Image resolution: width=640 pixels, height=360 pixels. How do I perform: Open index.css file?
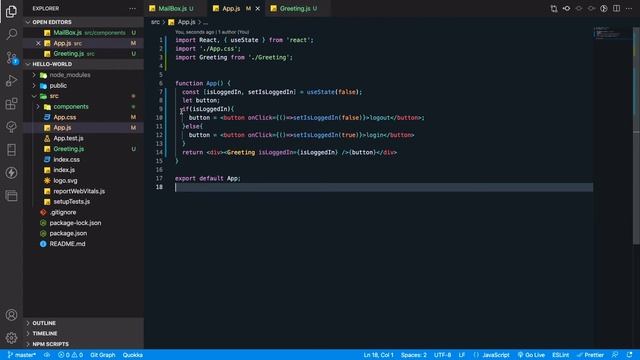pos(83,160)
